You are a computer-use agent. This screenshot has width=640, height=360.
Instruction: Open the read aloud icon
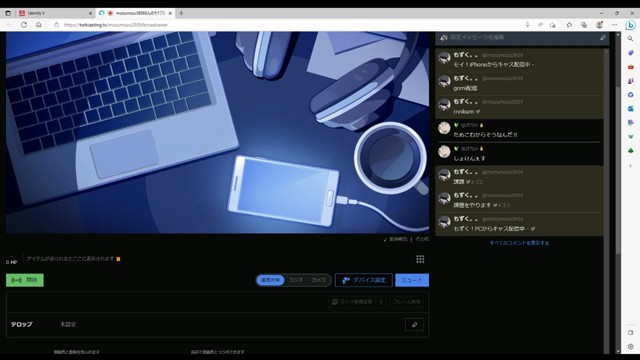pos(540,25)
